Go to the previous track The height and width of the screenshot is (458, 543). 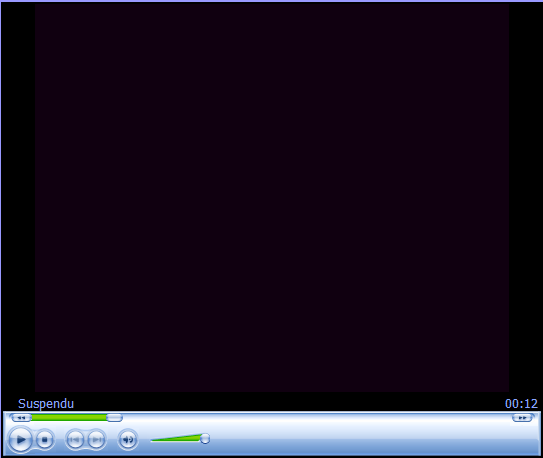point(75,440)
